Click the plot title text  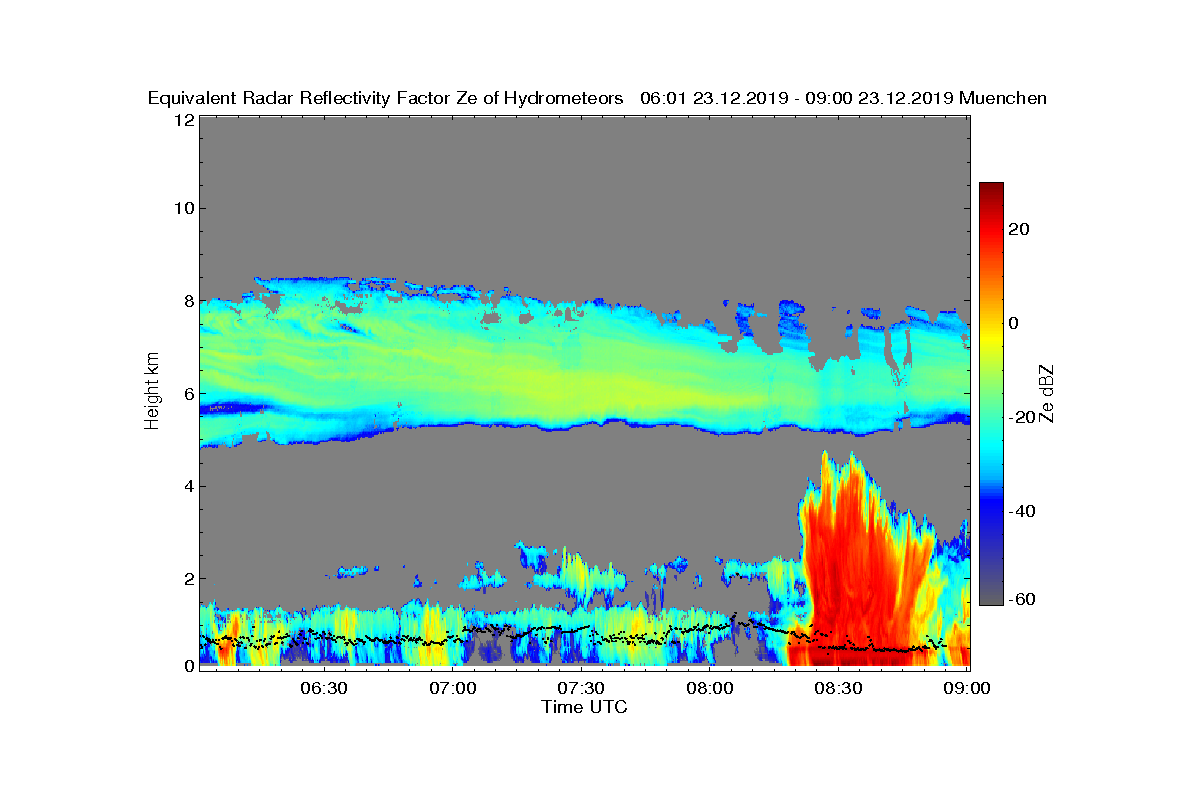(x=597, y=98)
